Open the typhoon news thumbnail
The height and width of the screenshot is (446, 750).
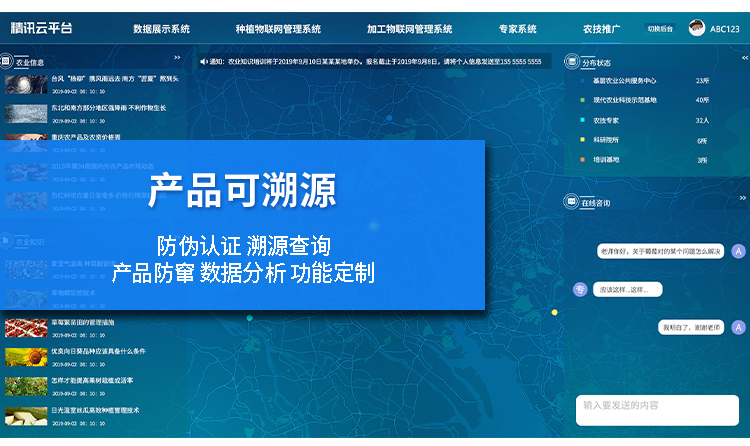point(25,81)
